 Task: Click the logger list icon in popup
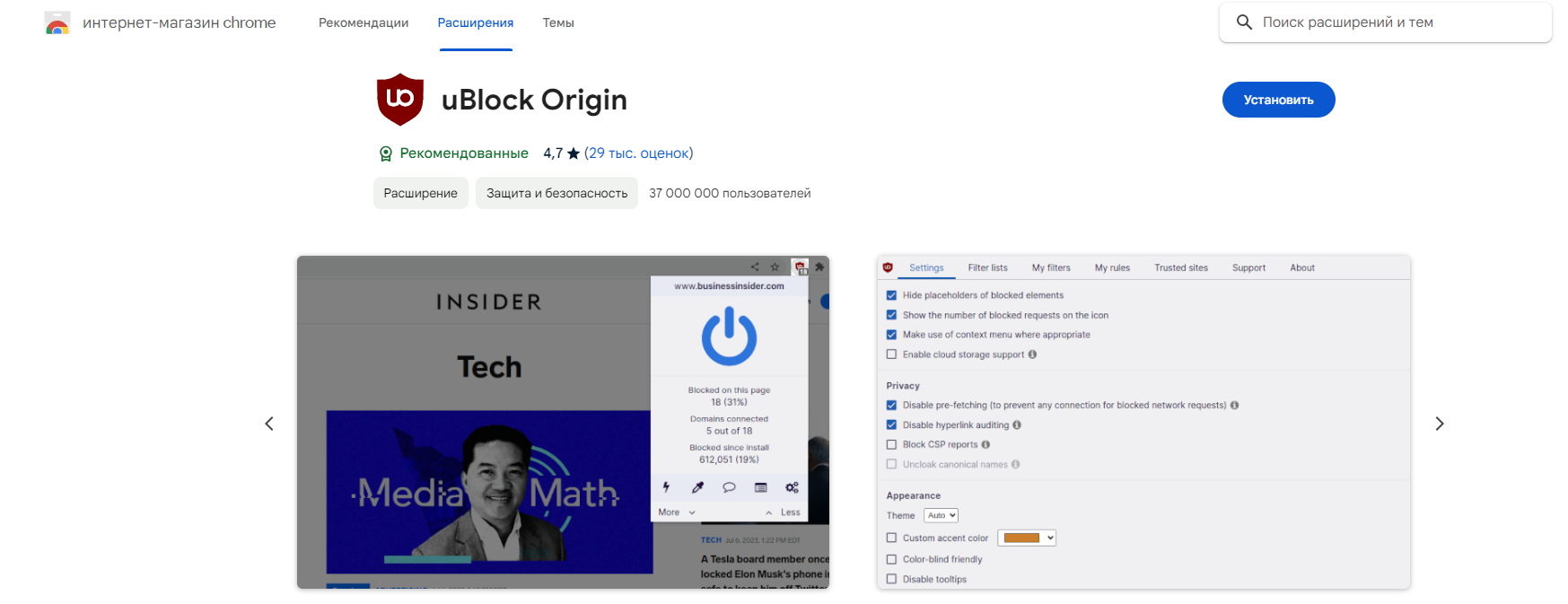point(760,487)
